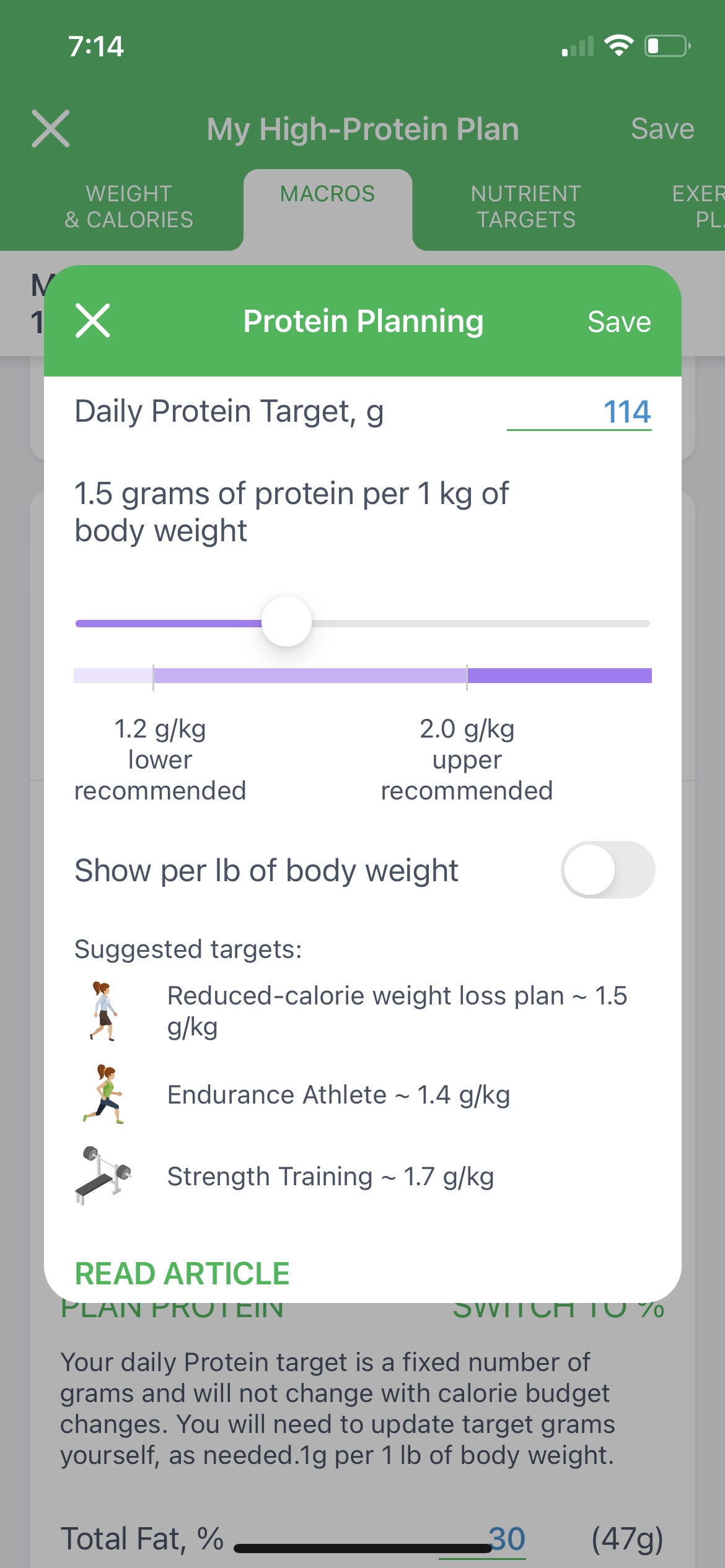The image size is (725, 1568).
Task: Open the Read Article link
Action: 182,1274
